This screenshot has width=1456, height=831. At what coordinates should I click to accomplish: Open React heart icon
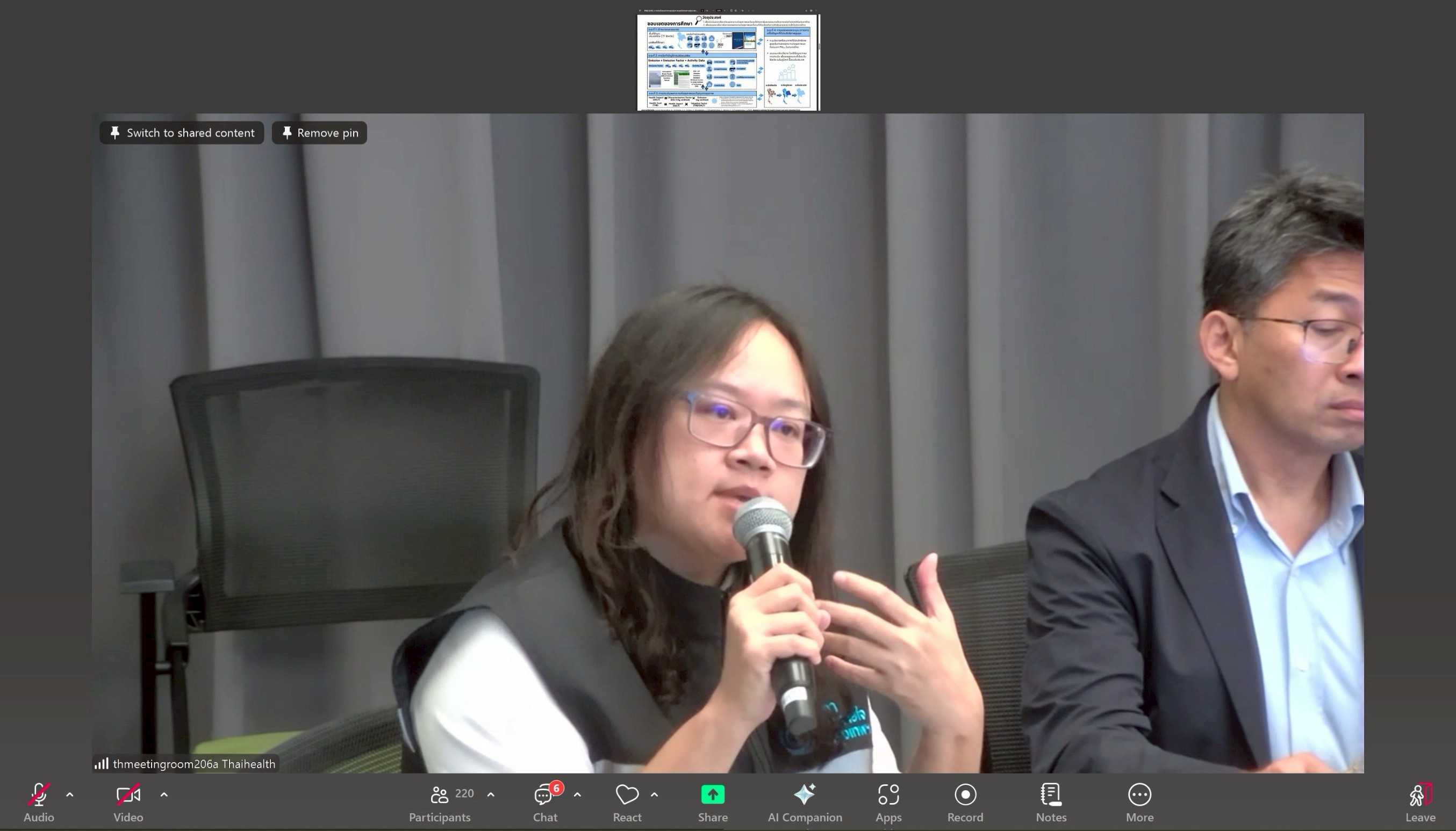pyautogui.click(x=627, y=795)
